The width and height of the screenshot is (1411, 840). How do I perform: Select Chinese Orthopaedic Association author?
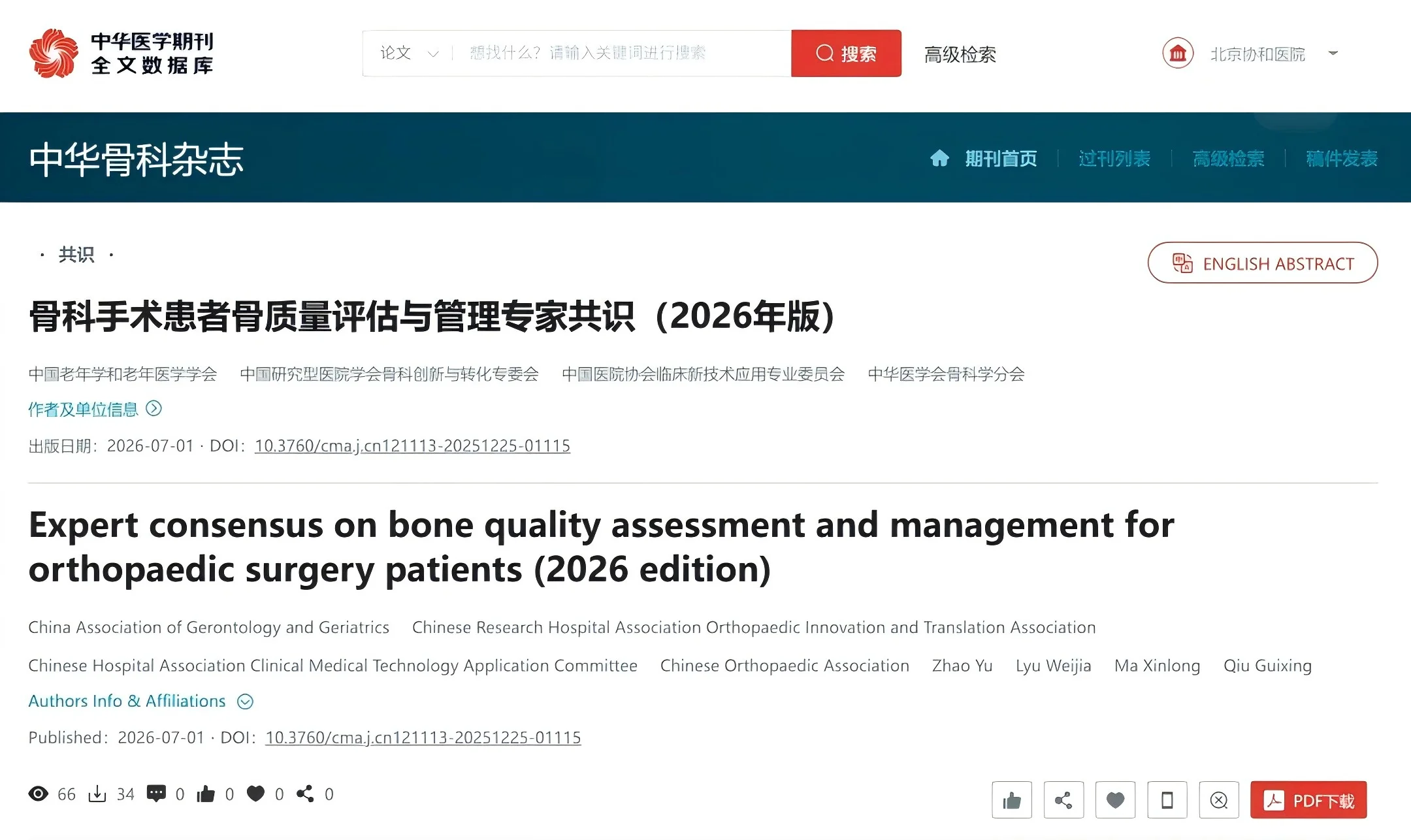[x=785, y=666]
